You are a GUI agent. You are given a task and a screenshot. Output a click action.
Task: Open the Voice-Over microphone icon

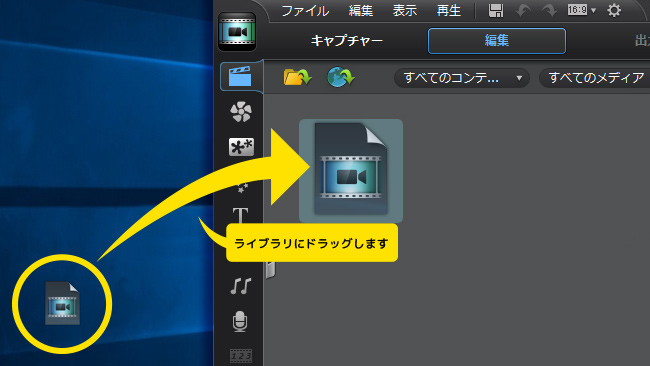[240, 321]
